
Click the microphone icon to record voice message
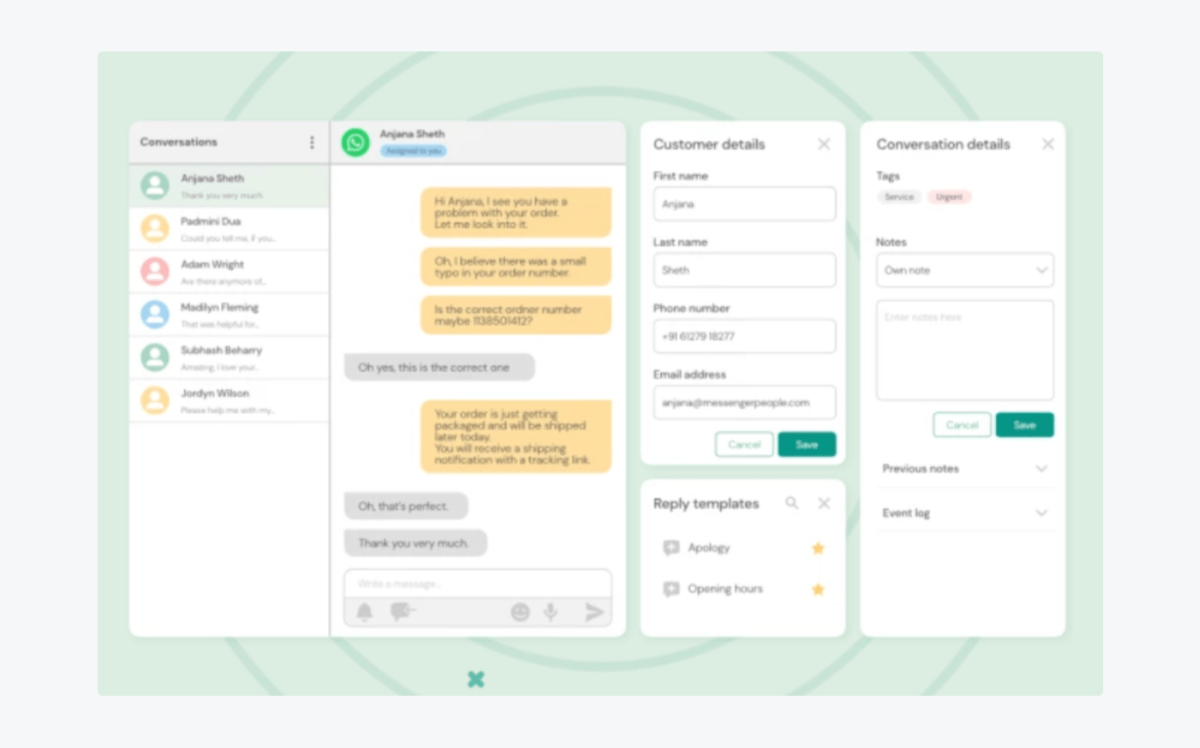tap(548, 611)
